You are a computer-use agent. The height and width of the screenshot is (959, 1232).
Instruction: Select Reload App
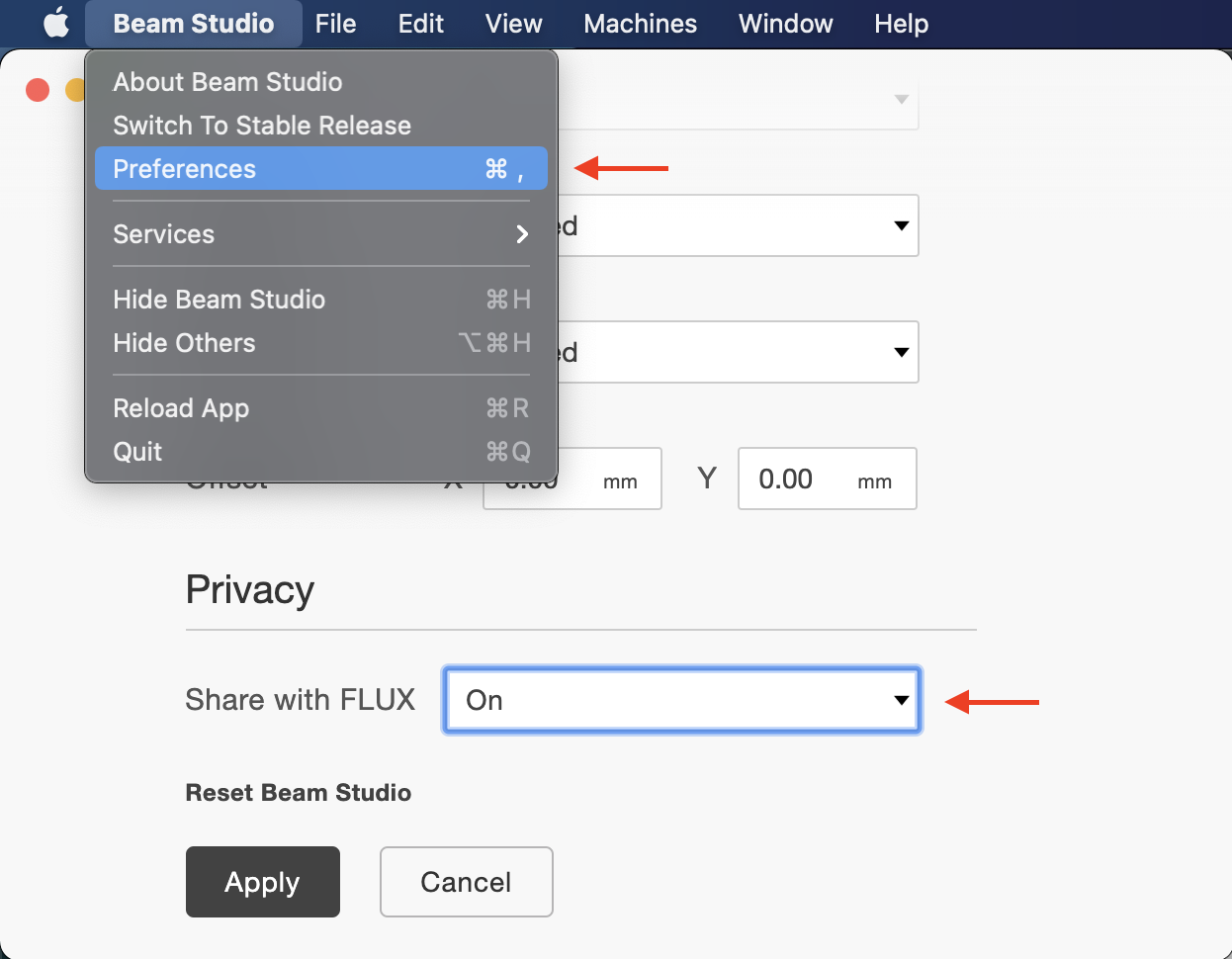point(321,408)
